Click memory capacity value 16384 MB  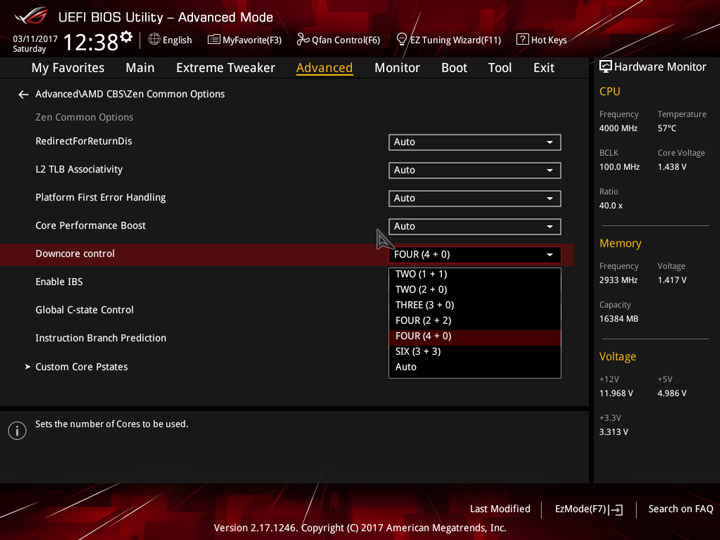coord(619,319)
